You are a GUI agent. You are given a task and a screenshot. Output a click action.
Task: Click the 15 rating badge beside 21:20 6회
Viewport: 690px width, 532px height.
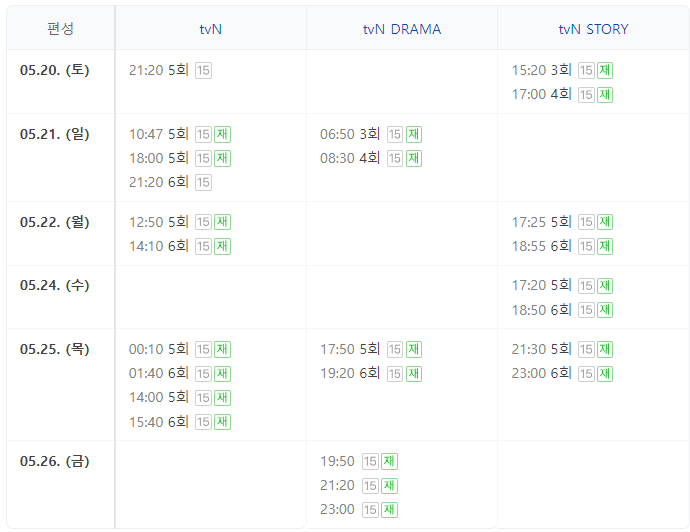203,182
